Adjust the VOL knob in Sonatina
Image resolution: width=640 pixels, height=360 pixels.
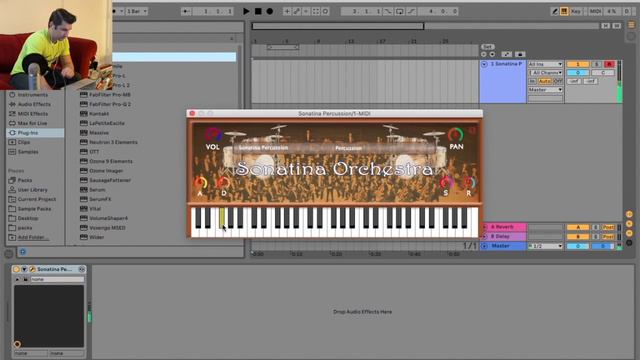click(212, 134)
